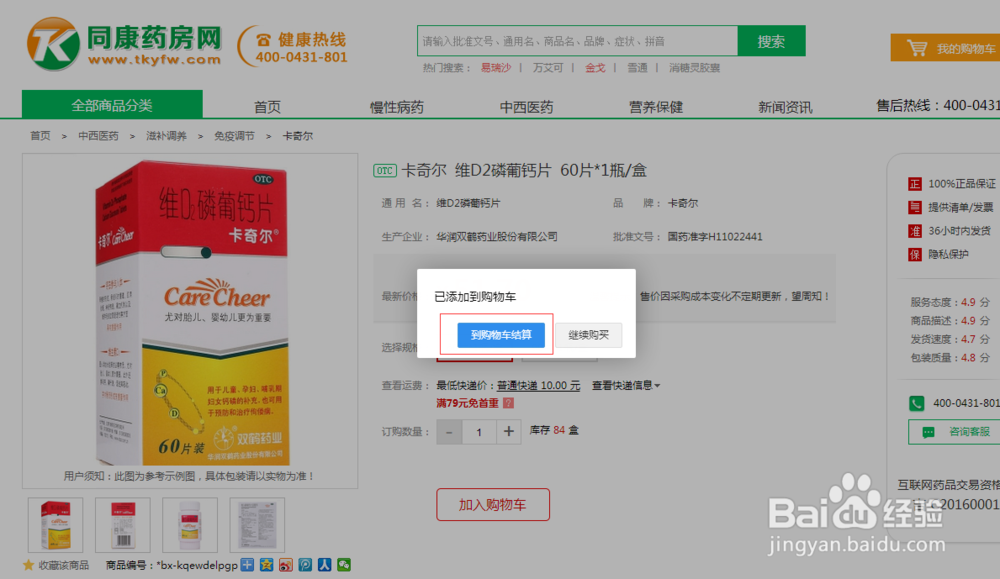
Task: Open 营养保健 nav tab
Action: (656, 106)
